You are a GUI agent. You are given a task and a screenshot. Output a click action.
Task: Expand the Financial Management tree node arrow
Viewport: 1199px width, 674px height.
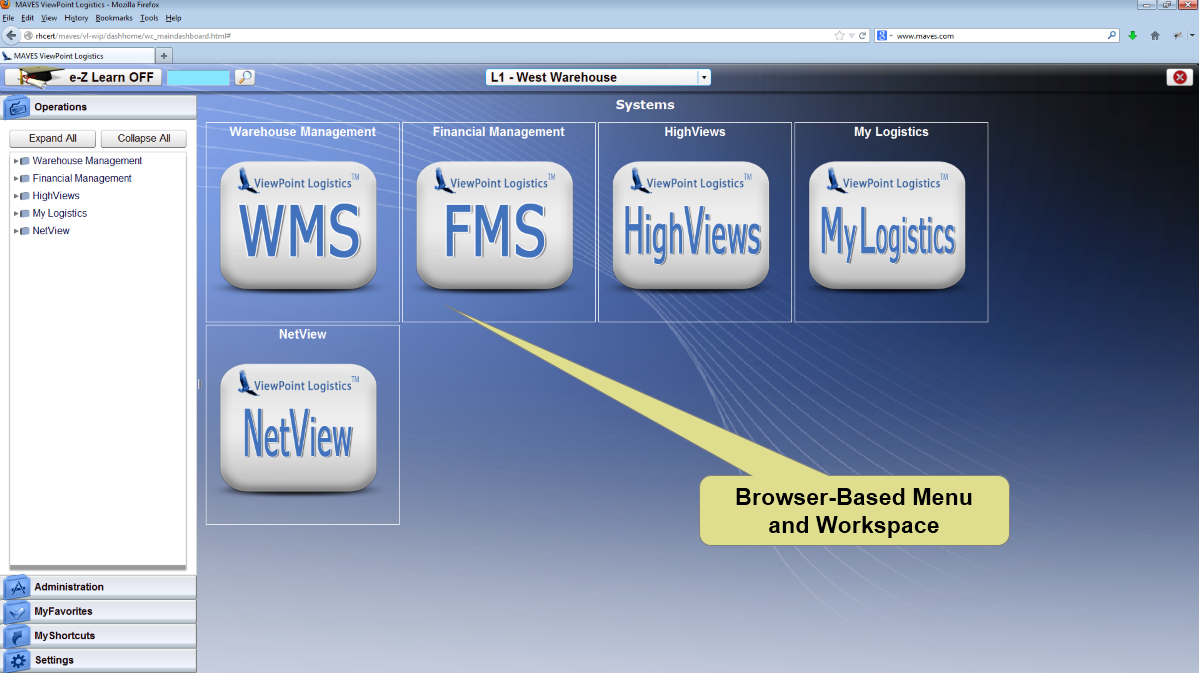point(15,178)
